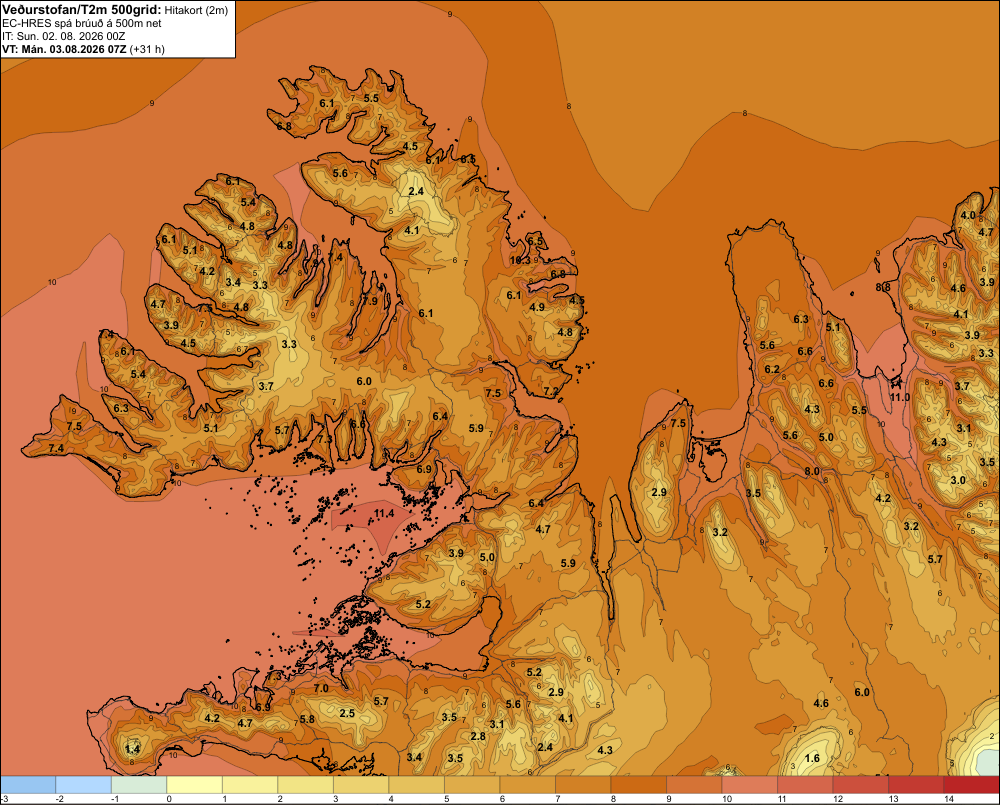Click the 2.4 temperature value on Drangajökull
This screenshot has height=805, width=1000.
[x=416, y=191]
